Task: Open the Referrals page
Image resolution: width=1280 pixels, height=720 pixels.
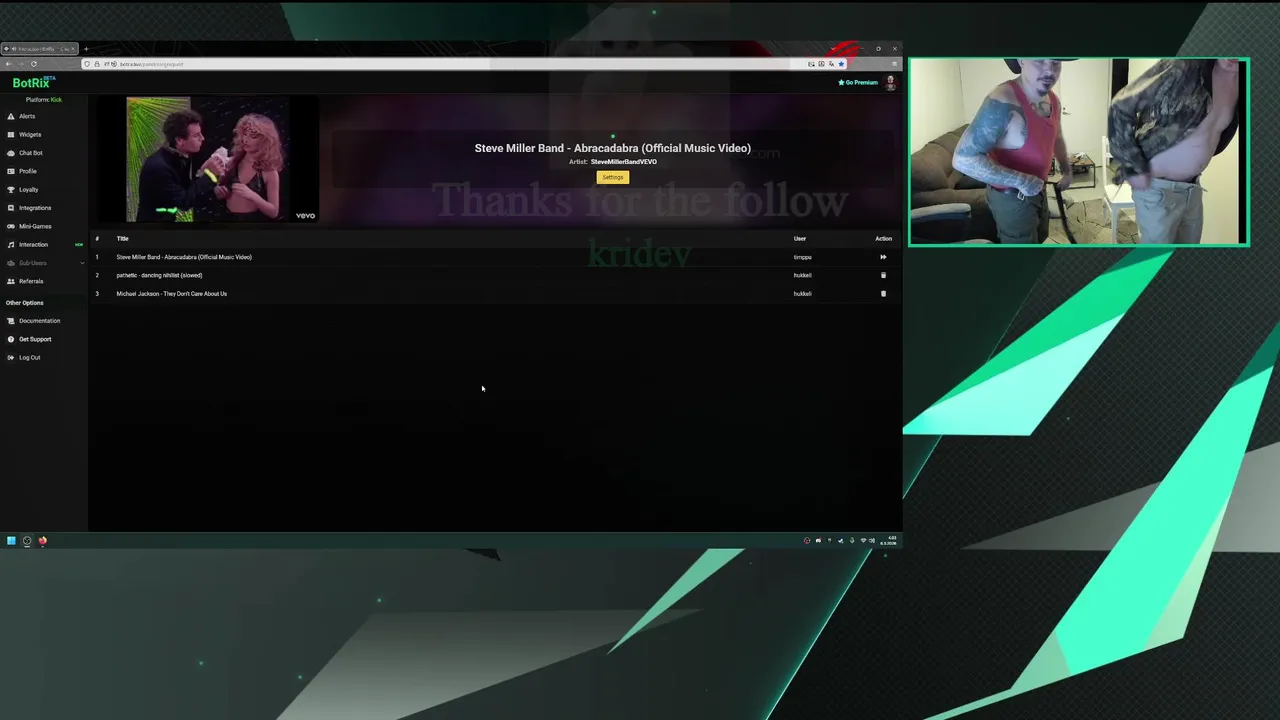Action: (x=31, y=281)
